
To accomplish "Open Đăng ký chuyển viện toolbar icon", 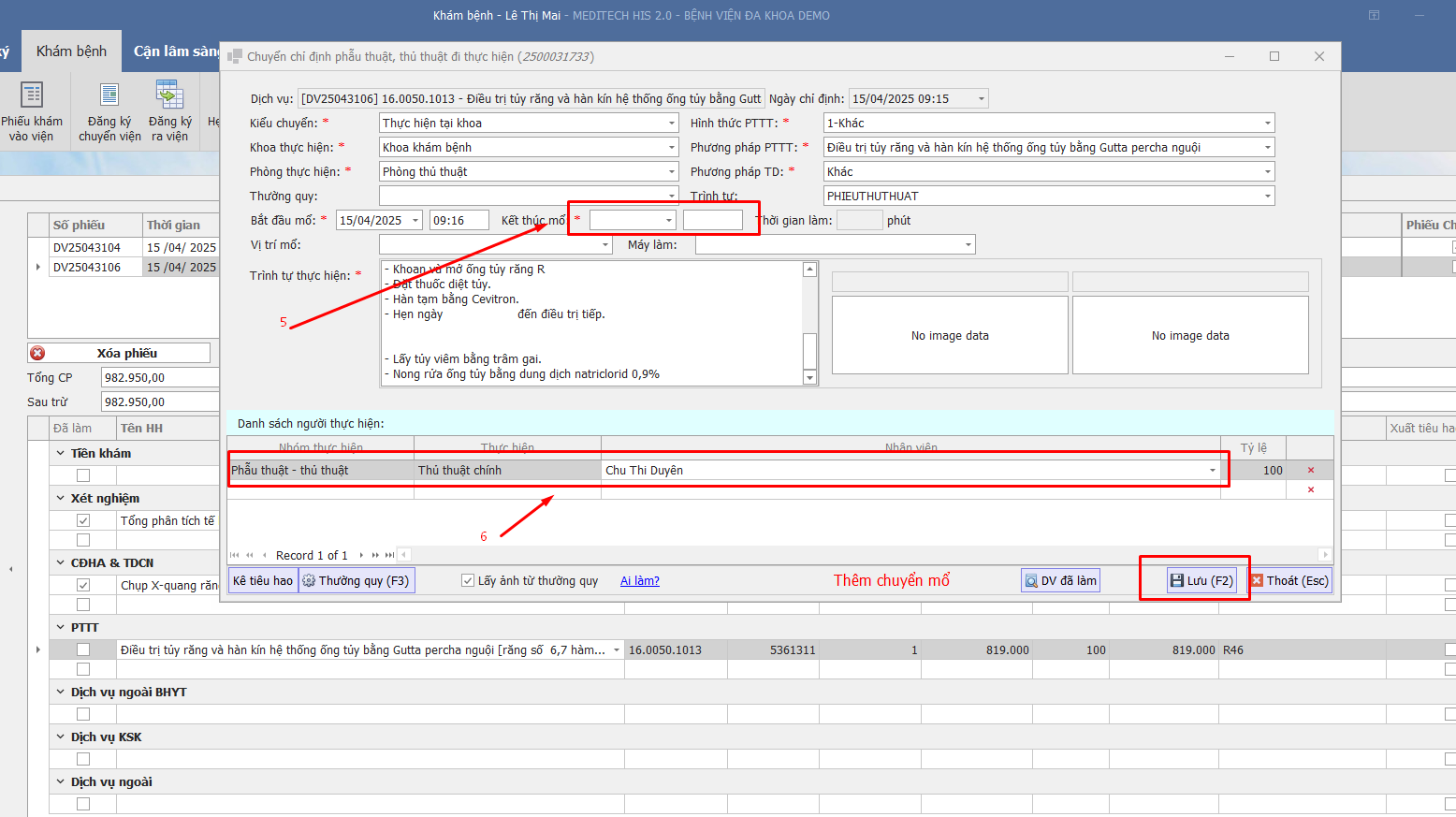I will 109,95.
